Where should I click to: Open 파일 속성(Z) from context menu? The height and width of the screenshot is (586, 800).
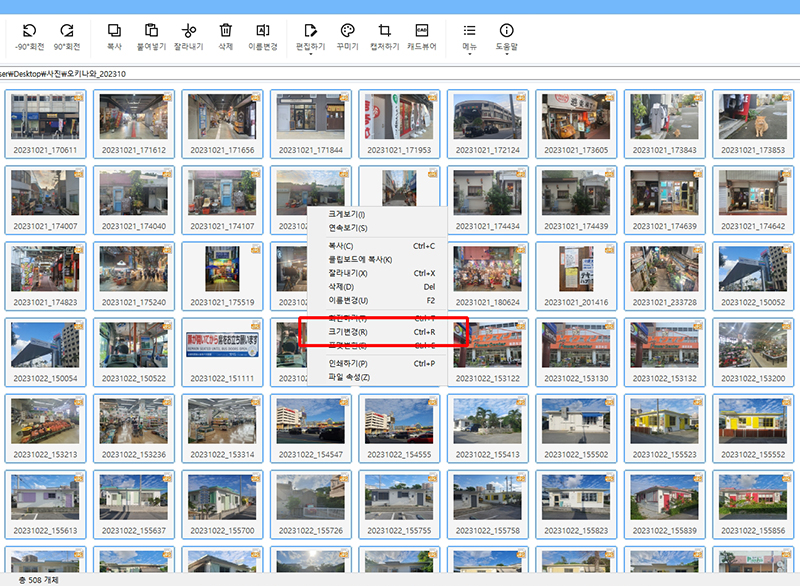coord(378,377)
